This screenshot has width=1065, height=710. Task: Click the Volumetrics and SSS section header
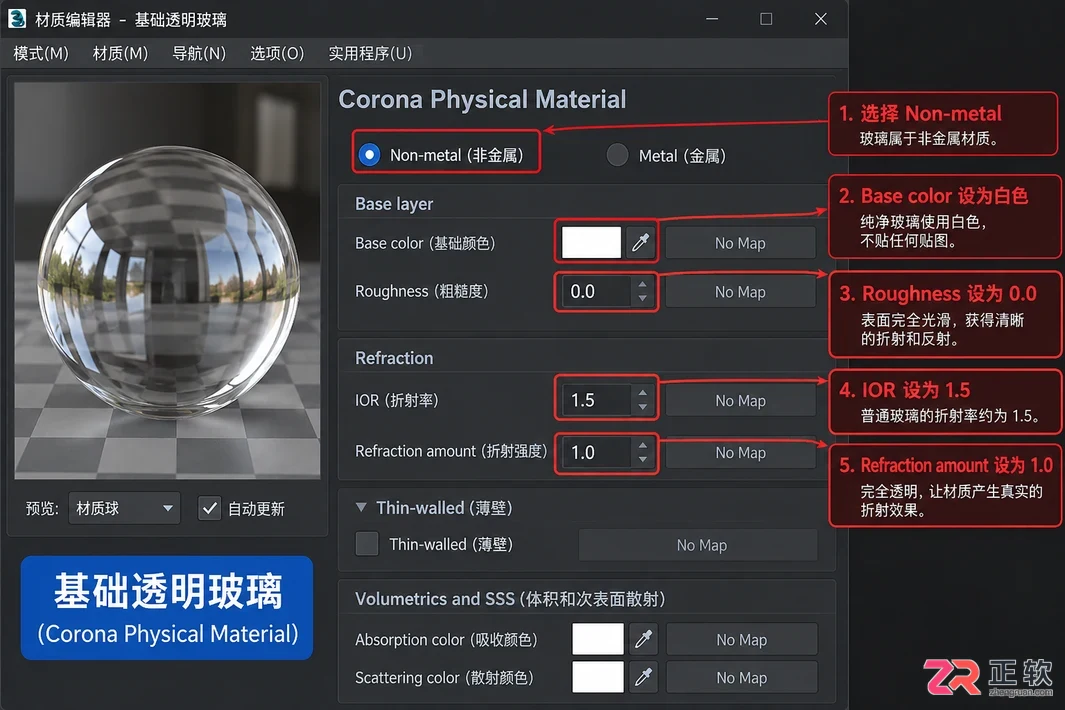pos(510,599)
